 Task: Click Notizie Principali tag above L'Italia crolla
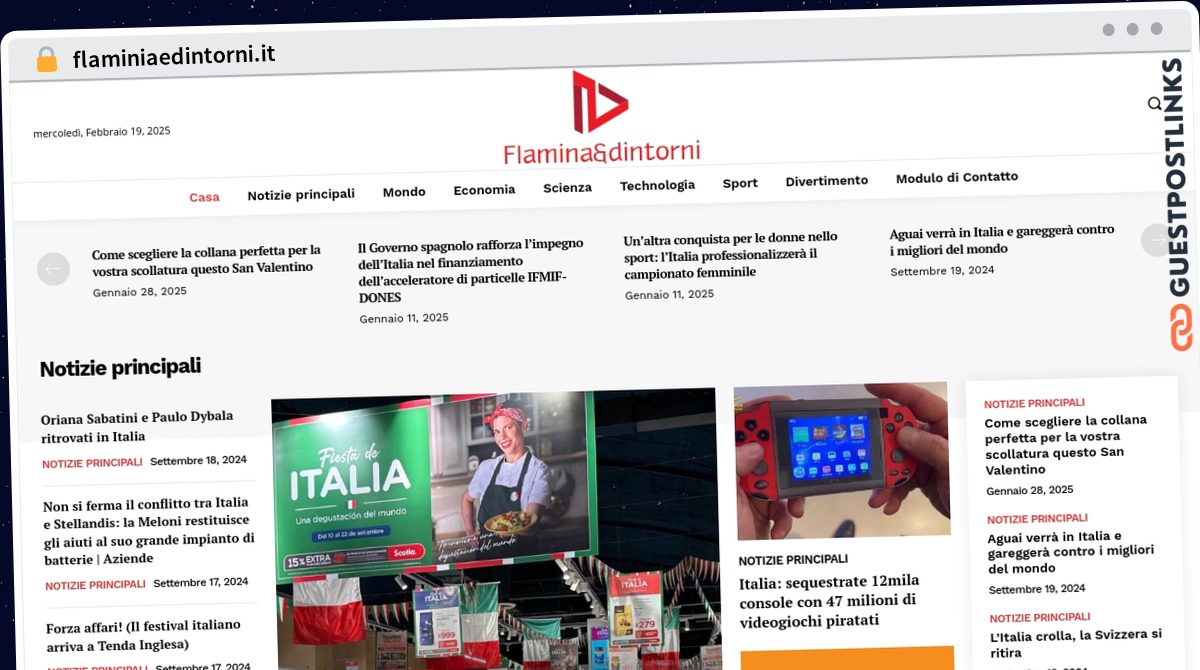pos(1040,617)
